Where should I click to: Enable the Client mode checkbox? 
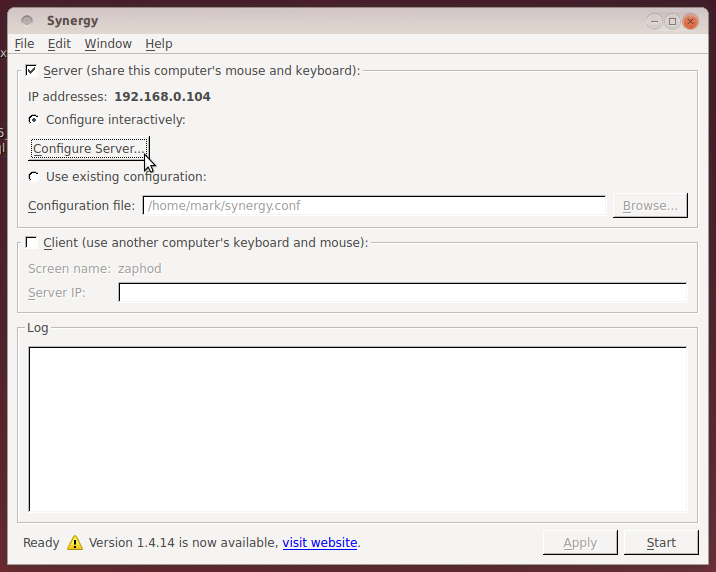(31, 242)
